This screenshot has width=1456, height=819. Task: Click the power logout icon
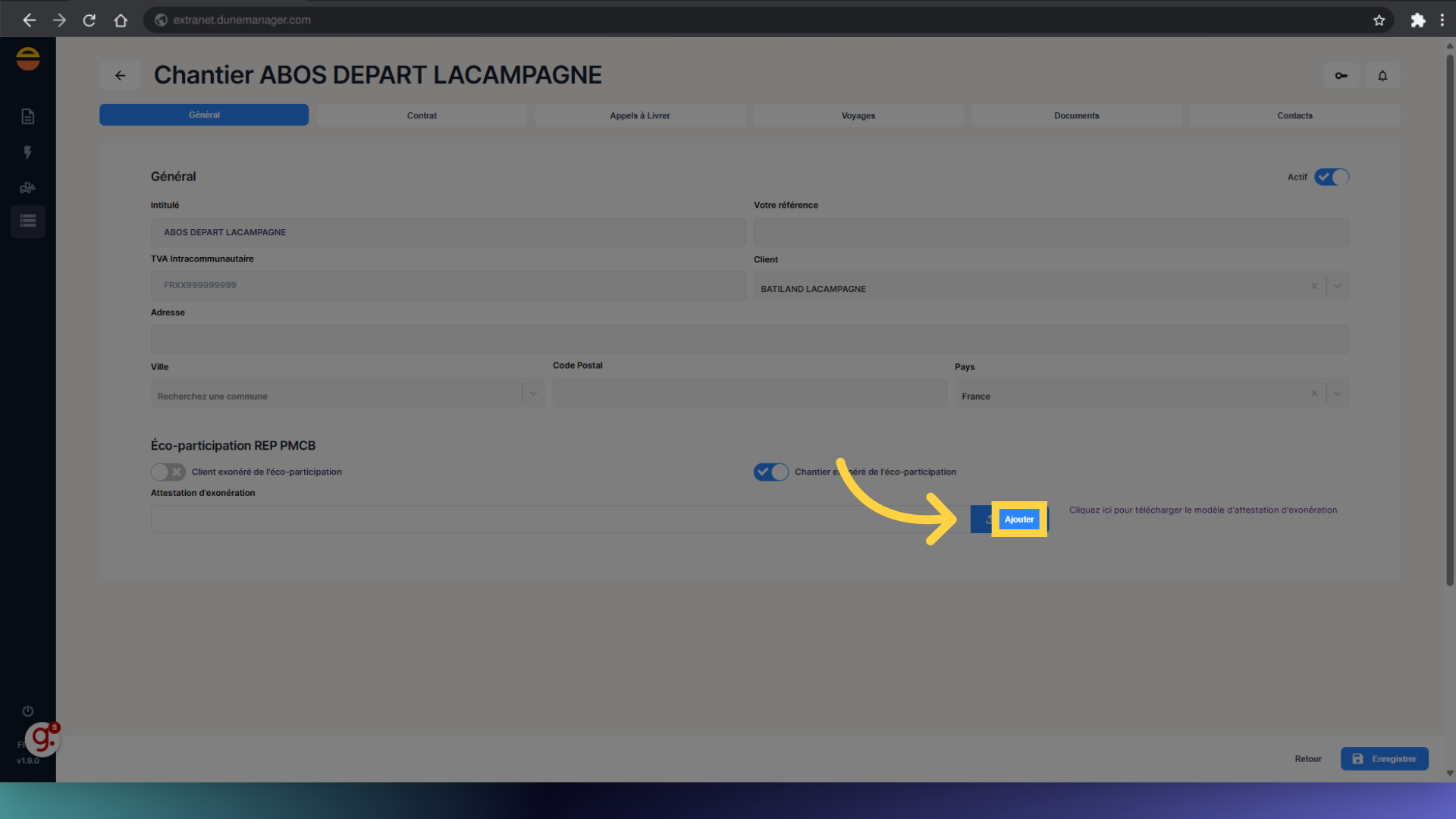(28, 711)
